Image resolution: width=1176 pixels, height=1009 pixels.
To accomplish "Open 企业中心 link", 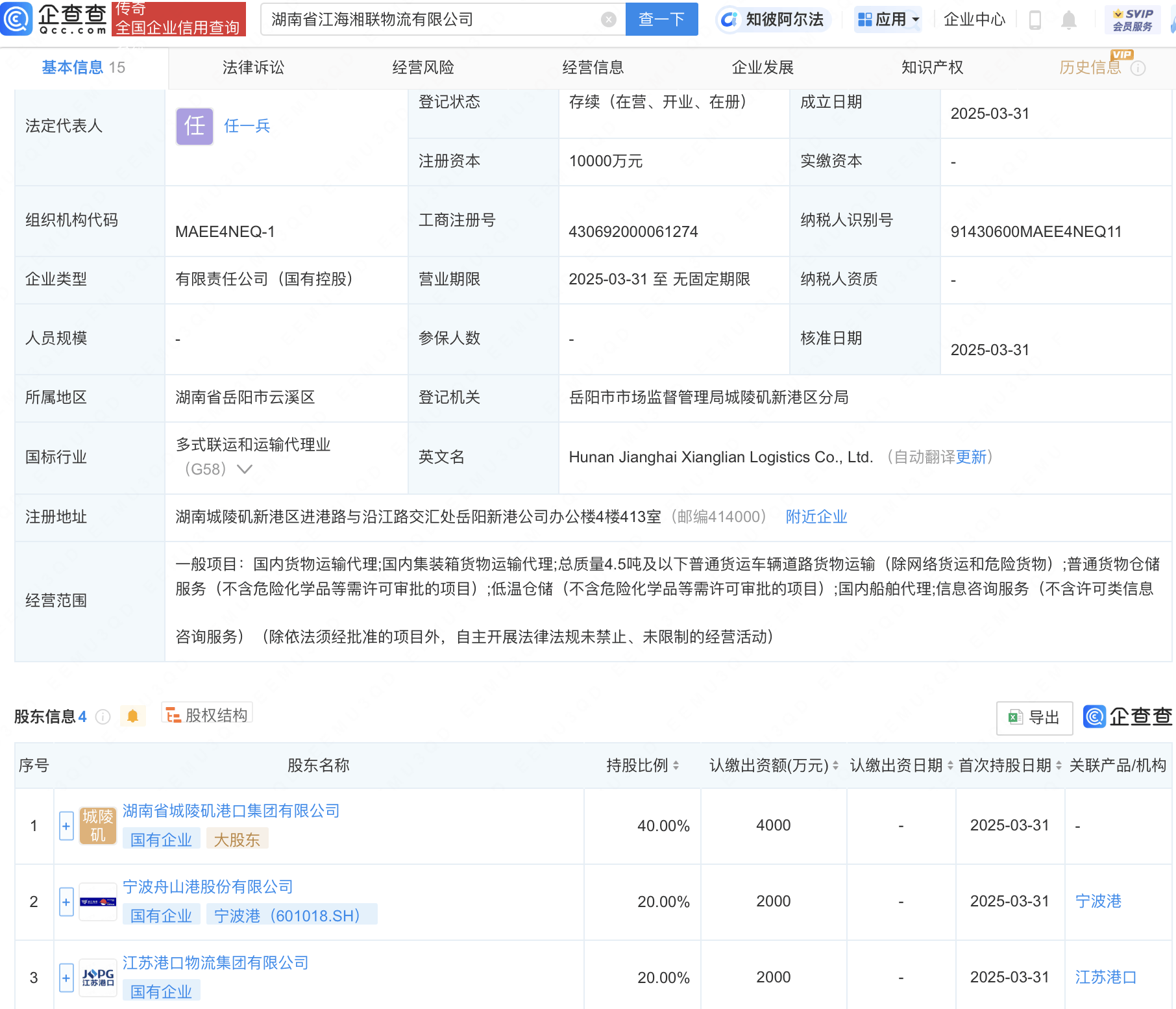I will tap(974, 19).
